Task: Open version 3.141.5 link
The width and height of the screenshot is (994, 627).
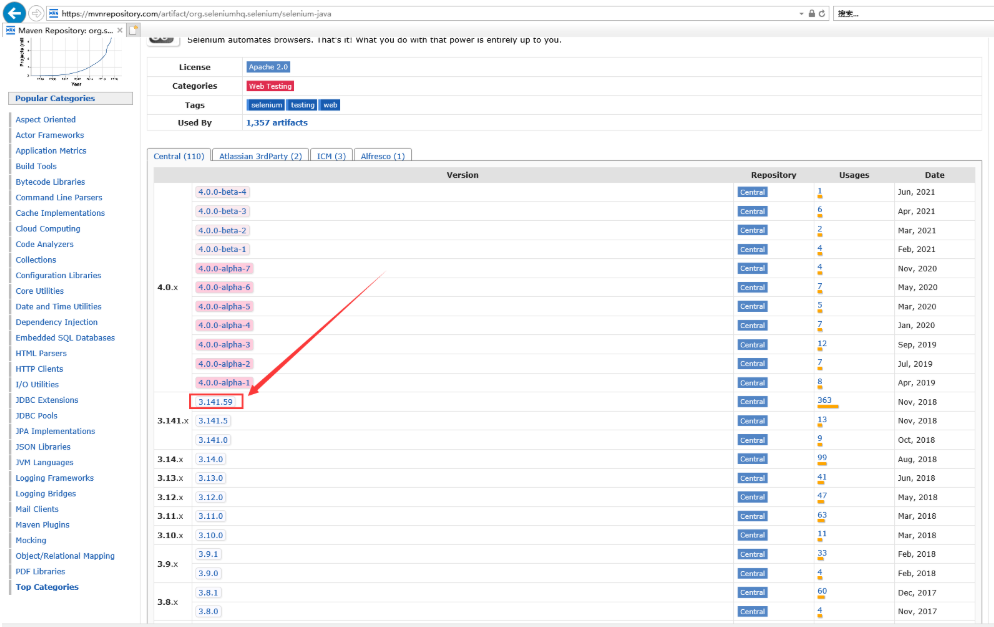Action: [x=213, y=421]
